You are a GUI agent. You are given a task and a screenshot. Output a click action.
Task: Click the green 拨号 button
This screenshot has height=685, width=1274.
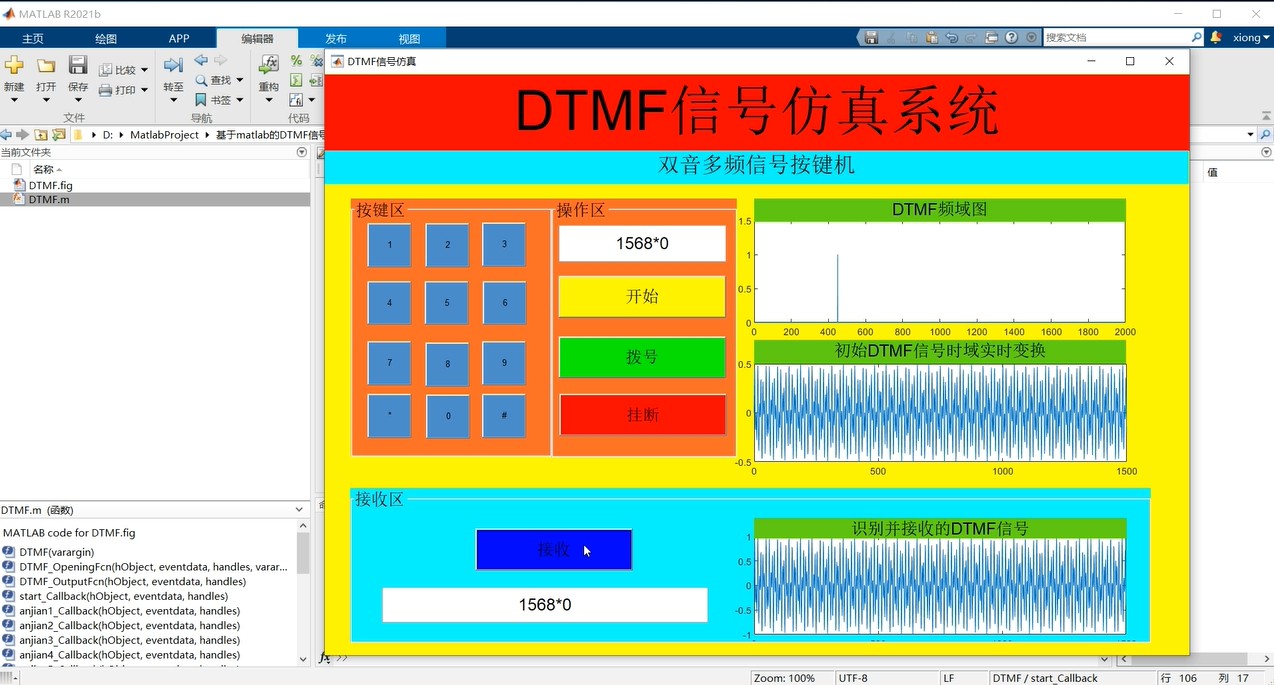pyautogui.click(x=642, y=357)
